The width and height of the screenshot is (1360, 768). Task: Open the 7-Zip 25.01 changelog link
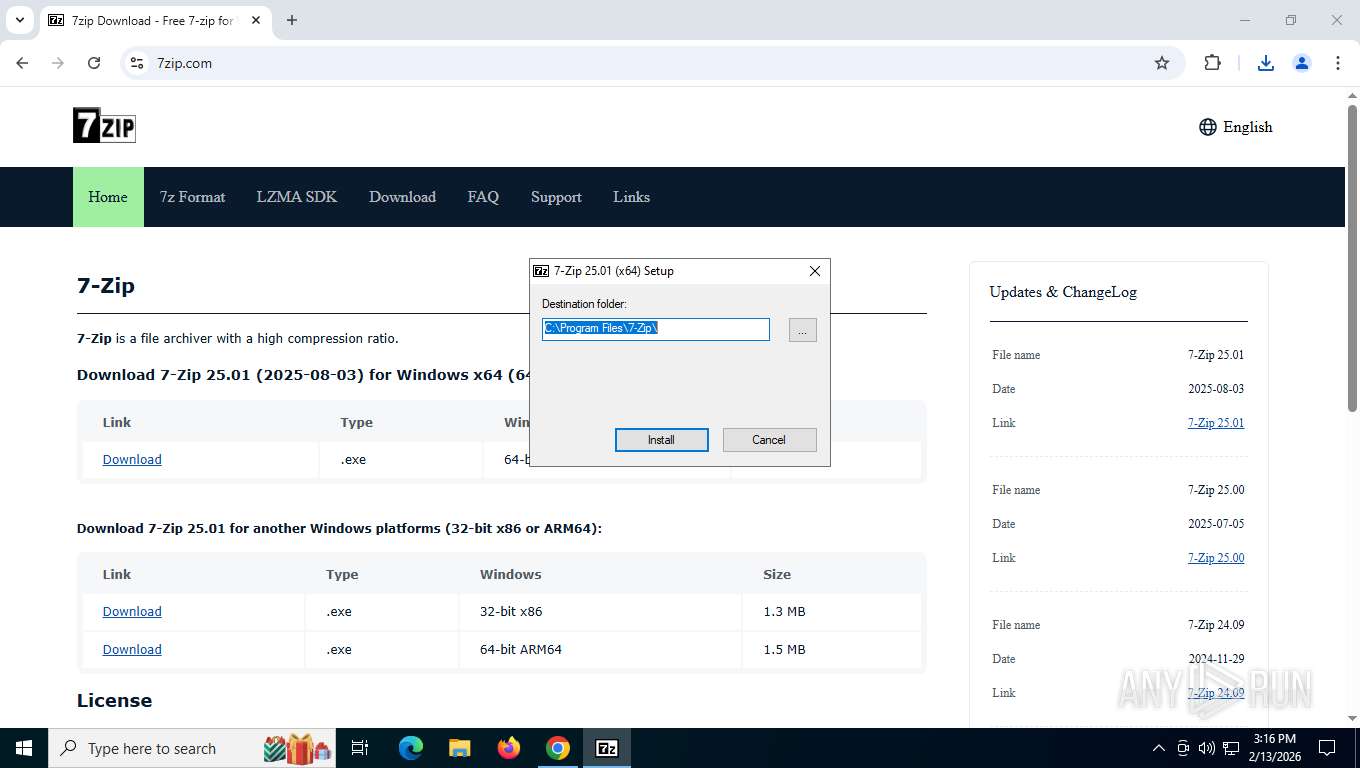[1216, 423]
